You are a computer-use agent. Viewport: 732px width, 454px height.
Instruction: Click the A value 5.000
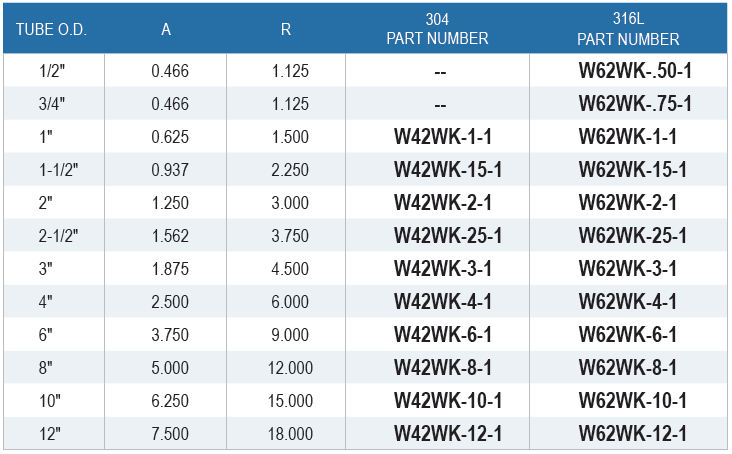tap(170, 368)
